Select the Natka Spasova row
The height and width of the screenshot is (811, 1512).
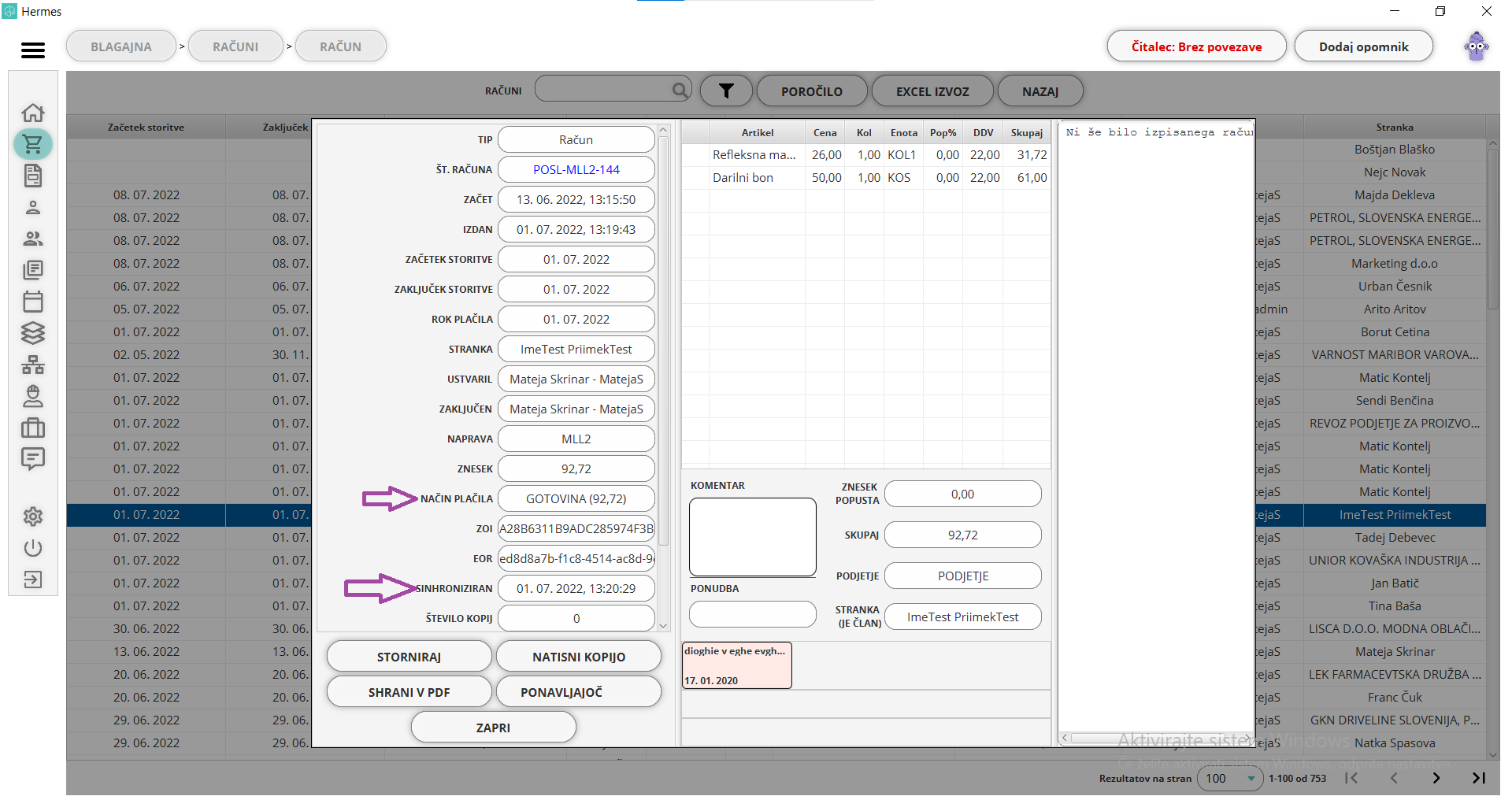(x=1395, y=743)
